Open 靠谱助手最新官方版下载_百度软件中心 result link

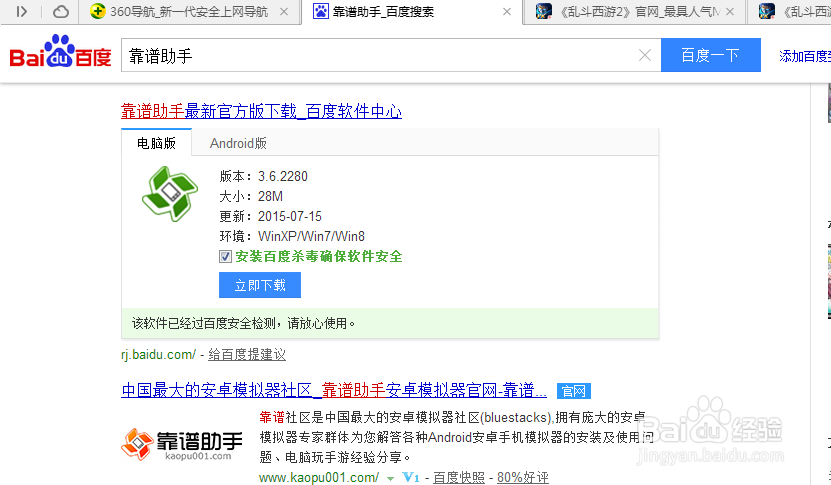tap(261, 111)
